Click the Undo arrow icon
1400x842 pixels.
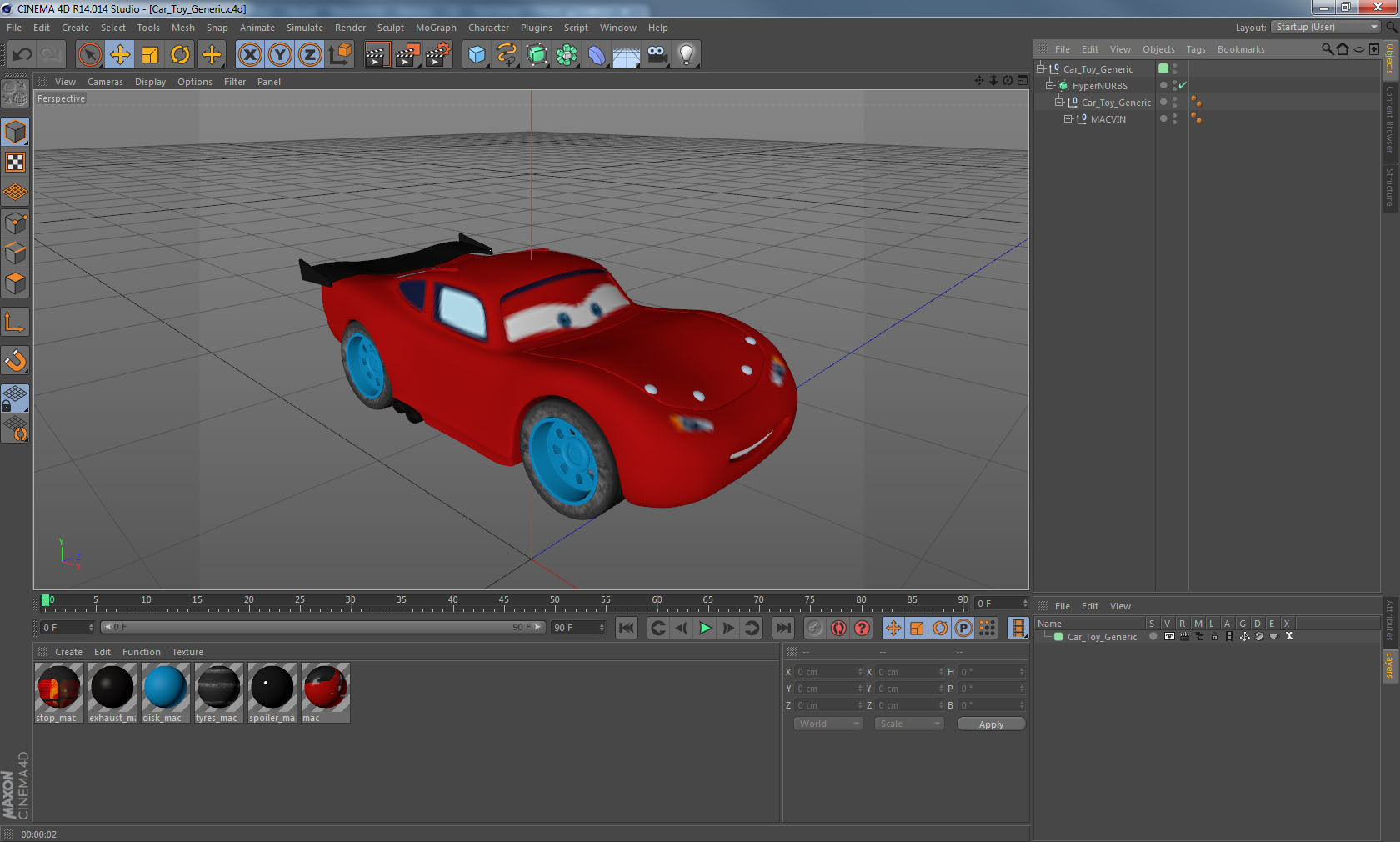tap(22, 55)
